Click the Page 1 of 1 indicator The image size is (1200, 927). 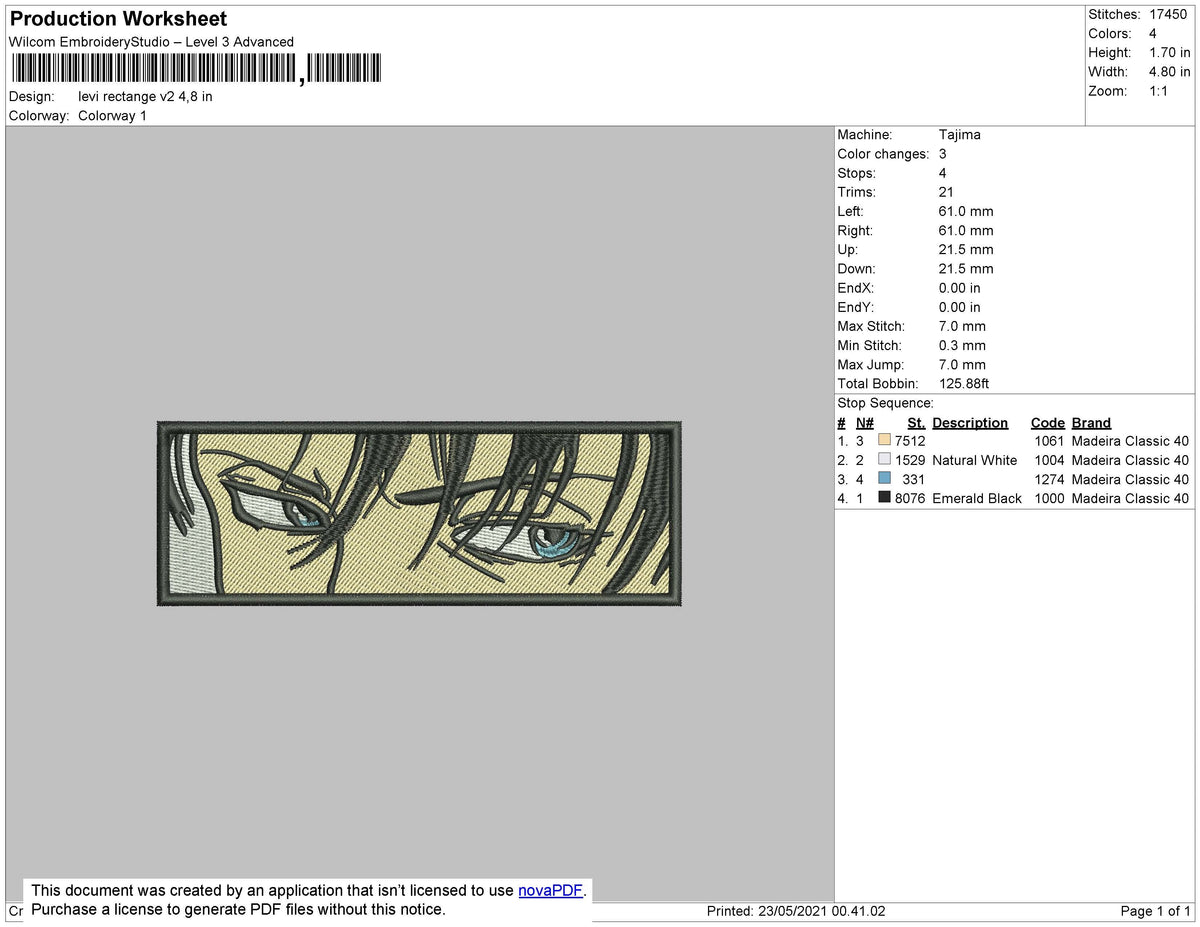point(1153,911)
